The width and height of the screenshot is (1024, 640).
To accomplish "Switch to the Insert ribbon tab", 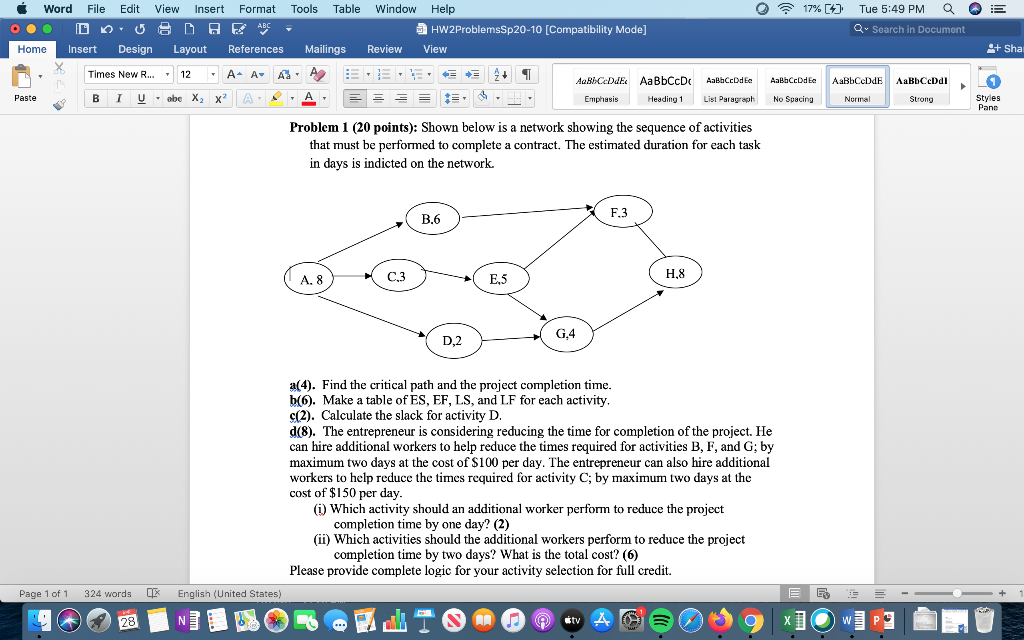I will coord(82,49).
